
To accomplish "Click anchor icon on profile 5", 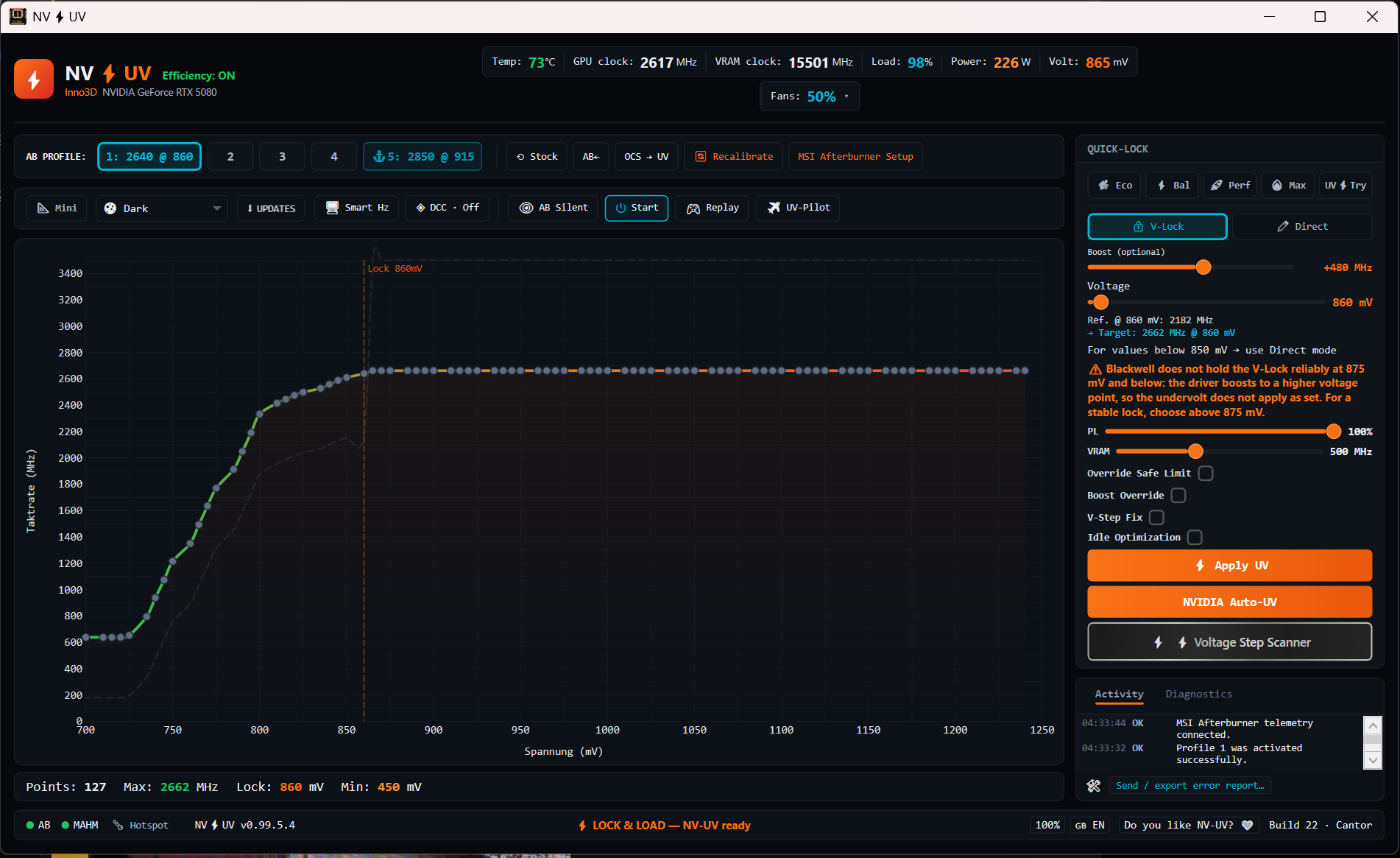I will click(x=379, y=156).
